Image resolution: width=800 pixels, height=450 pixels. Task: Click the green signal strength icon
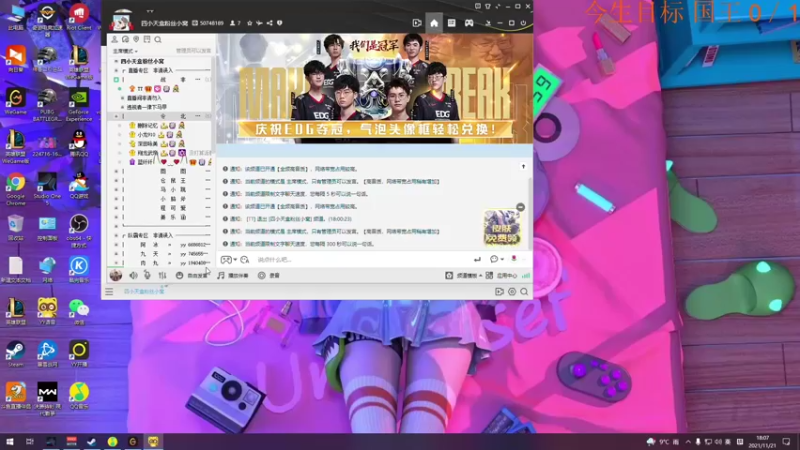click(x=526, y=276)
